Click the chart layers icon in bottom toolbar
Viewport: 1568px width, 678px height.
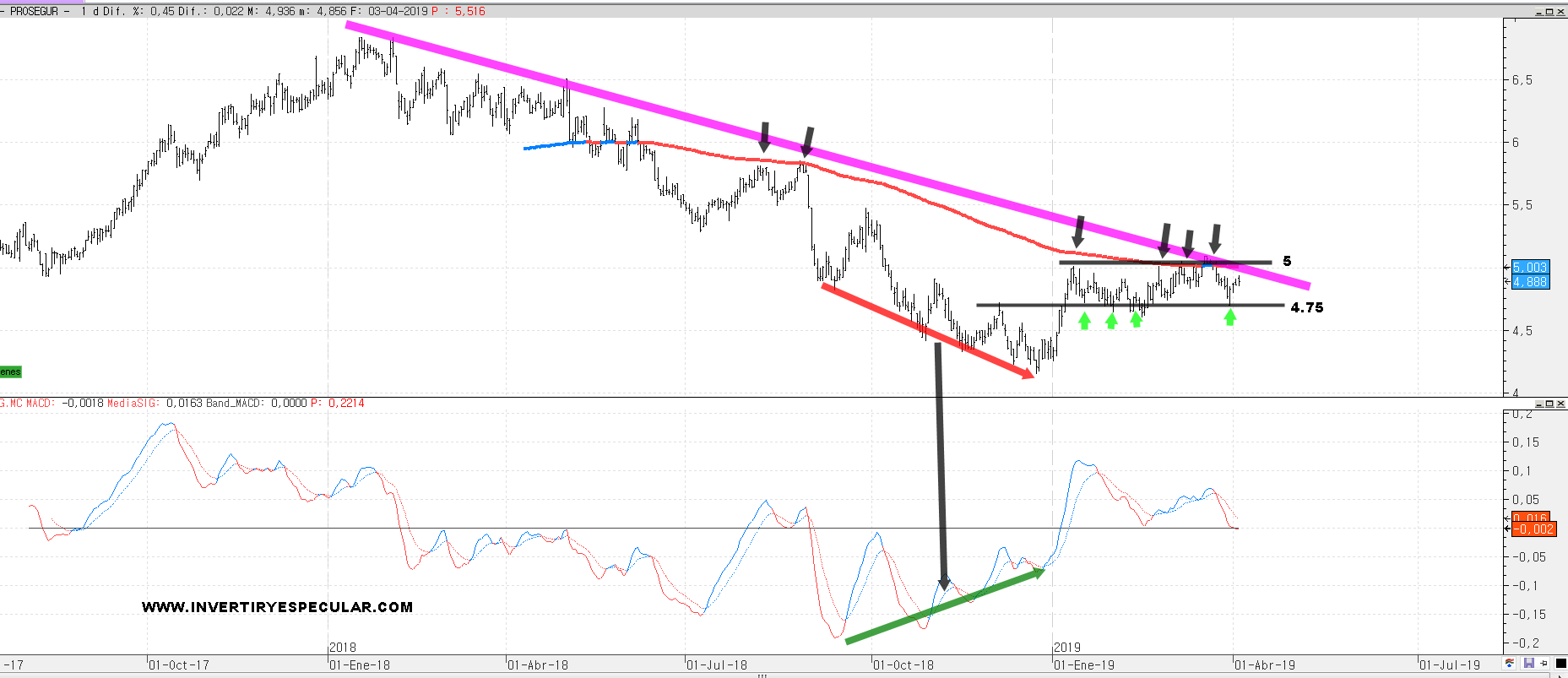(1510, 664)
